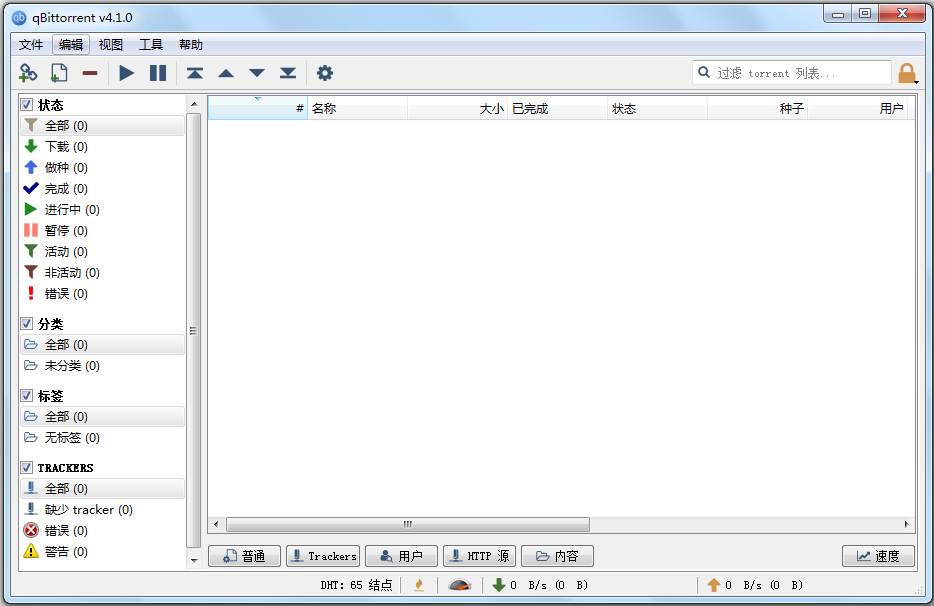Open the 文件 menu
Screen dimensions: 934x606
pos(31,45)
